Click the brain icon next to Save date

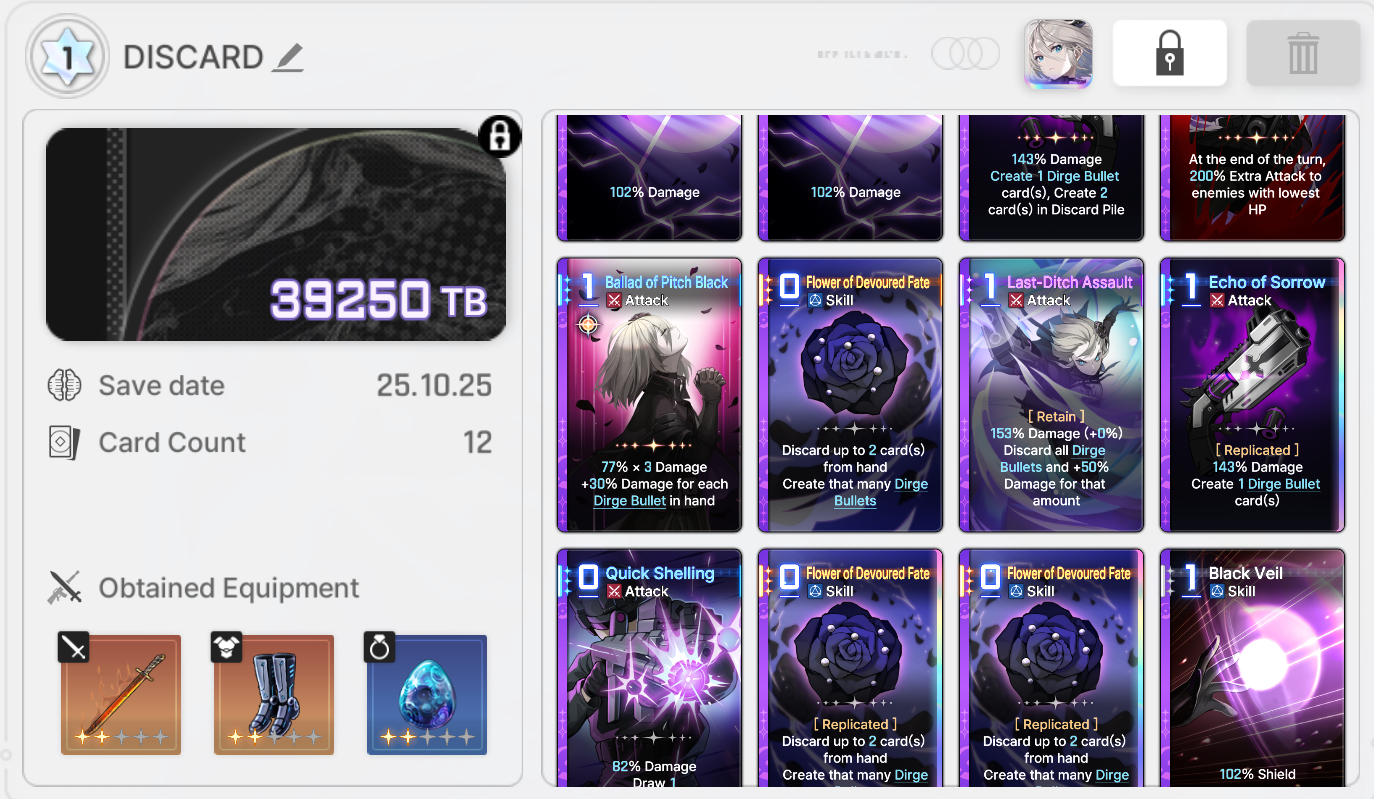(x=64, y=386)
